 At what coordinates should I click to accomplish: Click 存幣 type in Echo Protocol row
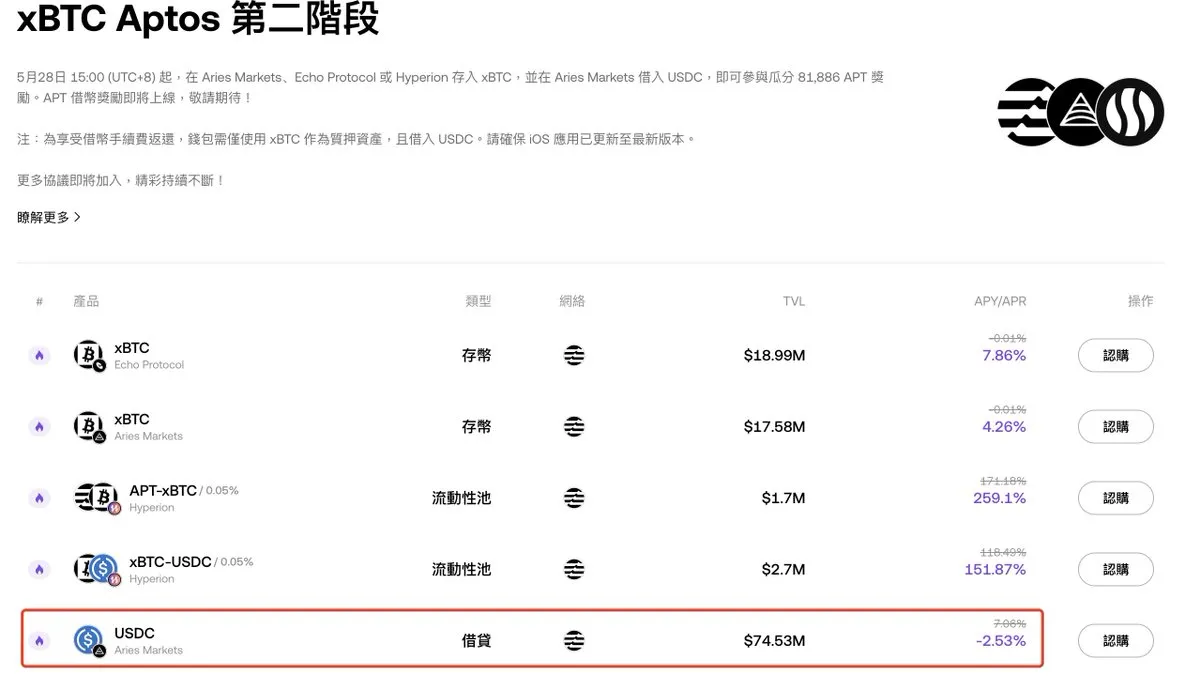(x=476, y=356)
